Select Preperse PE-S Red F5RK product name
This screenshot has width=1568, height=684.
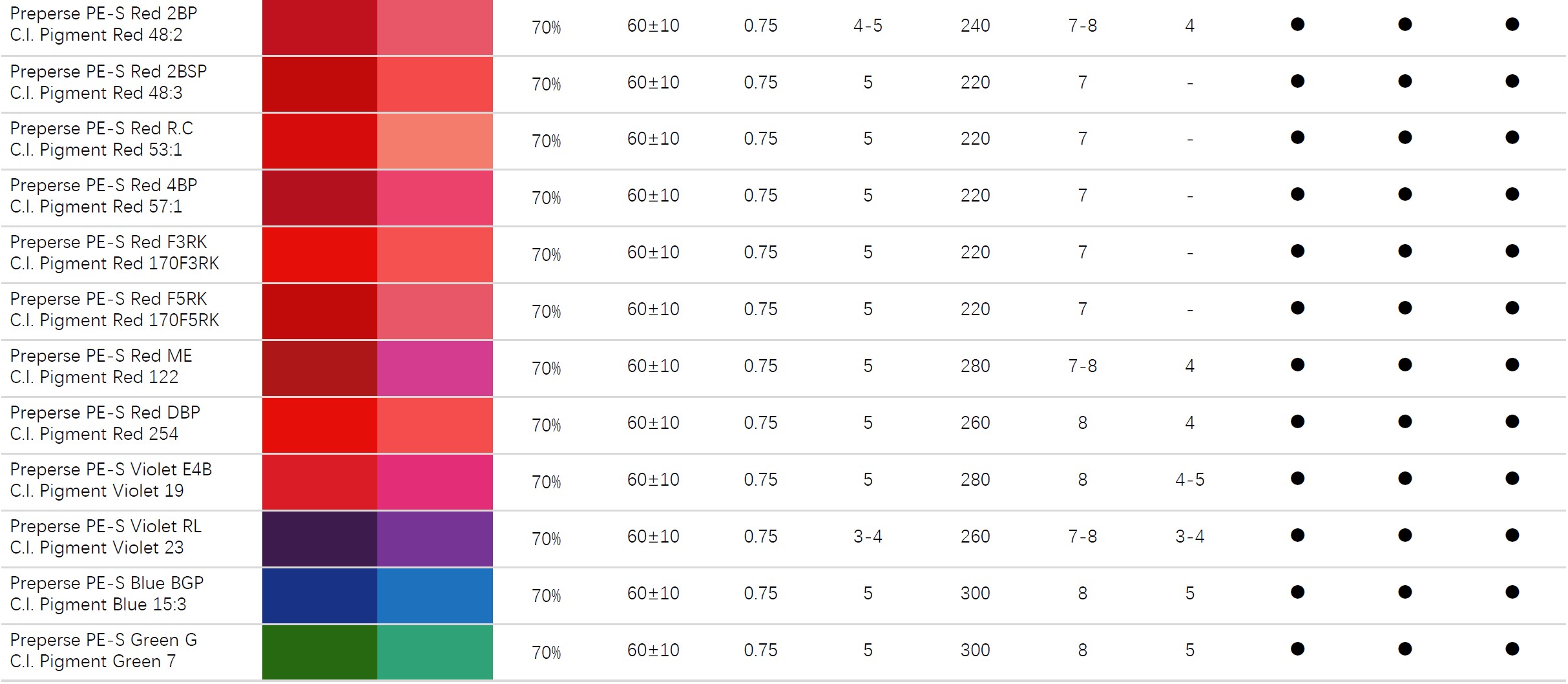pyautogui.click(x=109, y=299)
